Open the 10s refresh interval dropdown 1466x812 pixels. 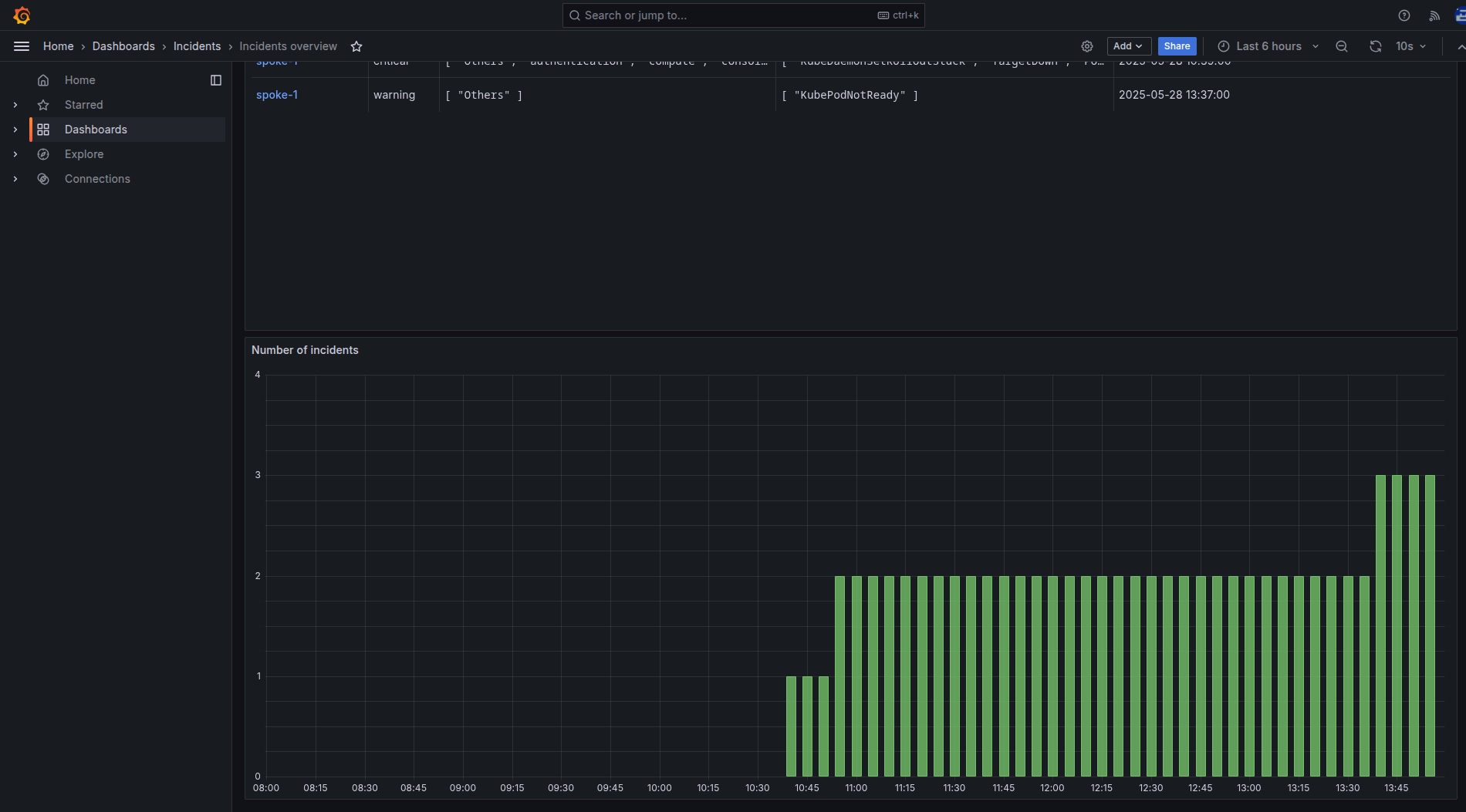(x=1410, y=46)
